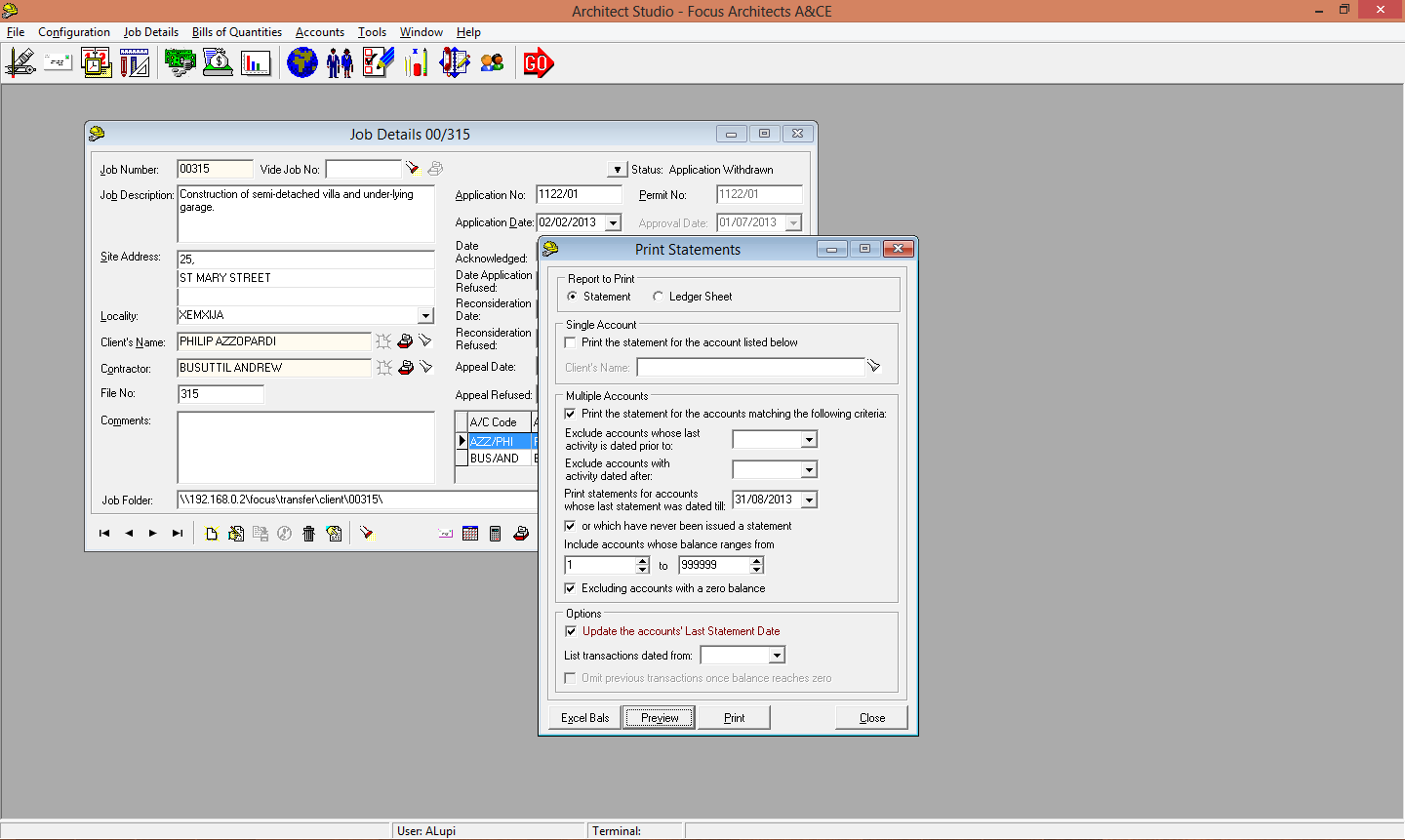Open the two business people icon
Image resolution: width=1405 pixels, height=840 pixels.
(x=340, y=63)
